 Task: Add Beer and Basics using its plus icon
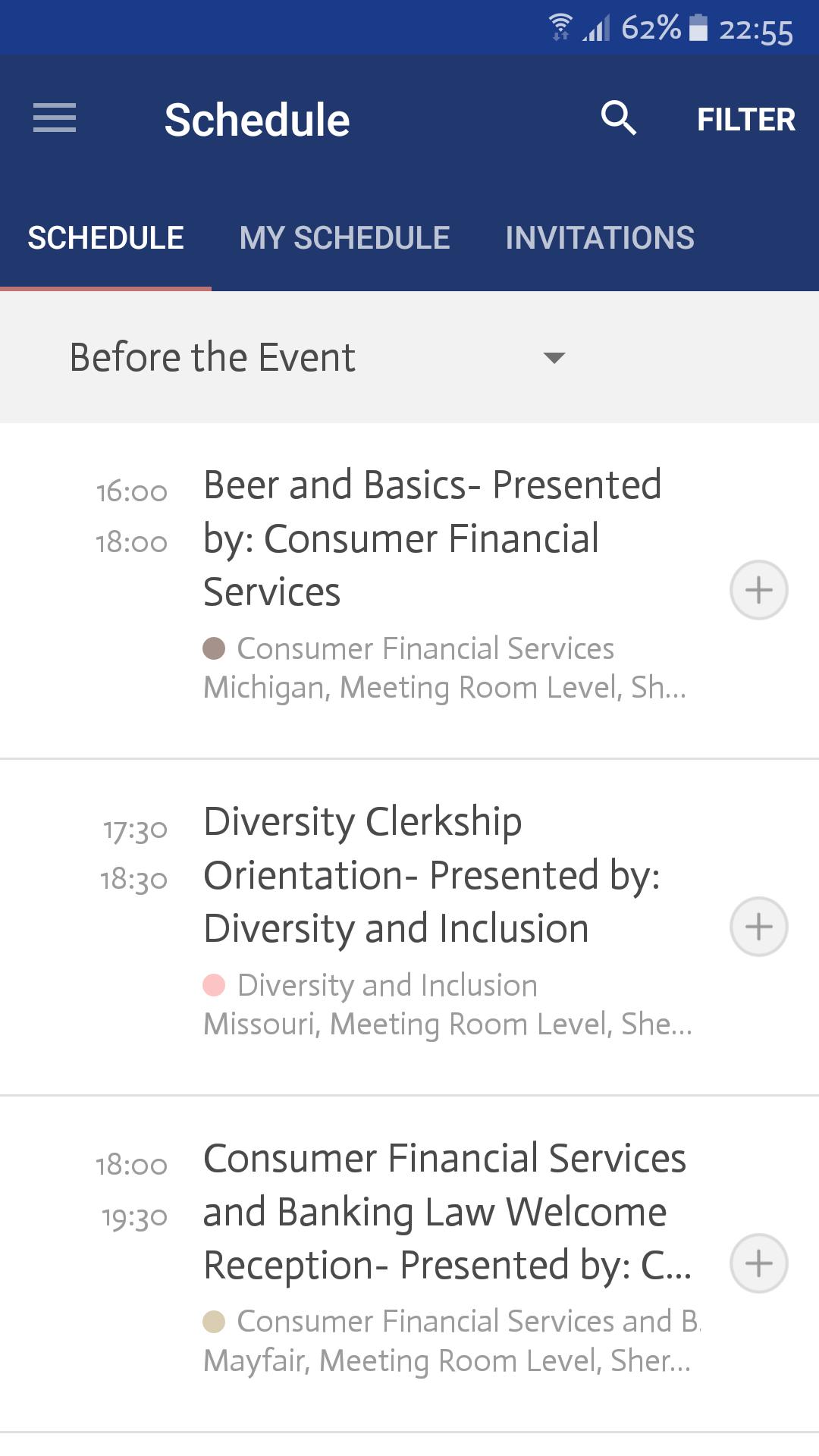[759, 589]
